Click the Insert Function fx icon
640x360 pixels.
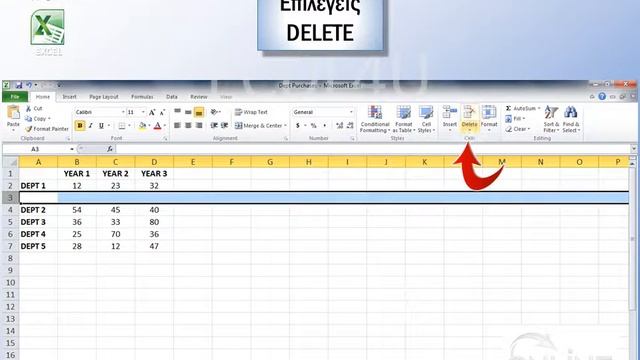pyautogui.click(x=110, y=149)
